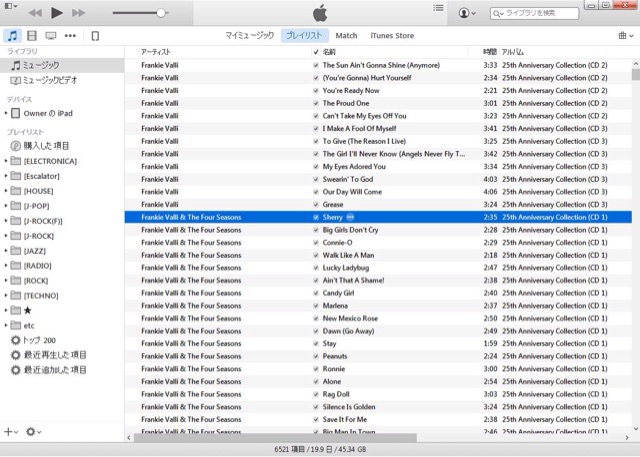Uncheck Can't Take My Eyes Off You
640x457 pixels.
click(316, 116)
